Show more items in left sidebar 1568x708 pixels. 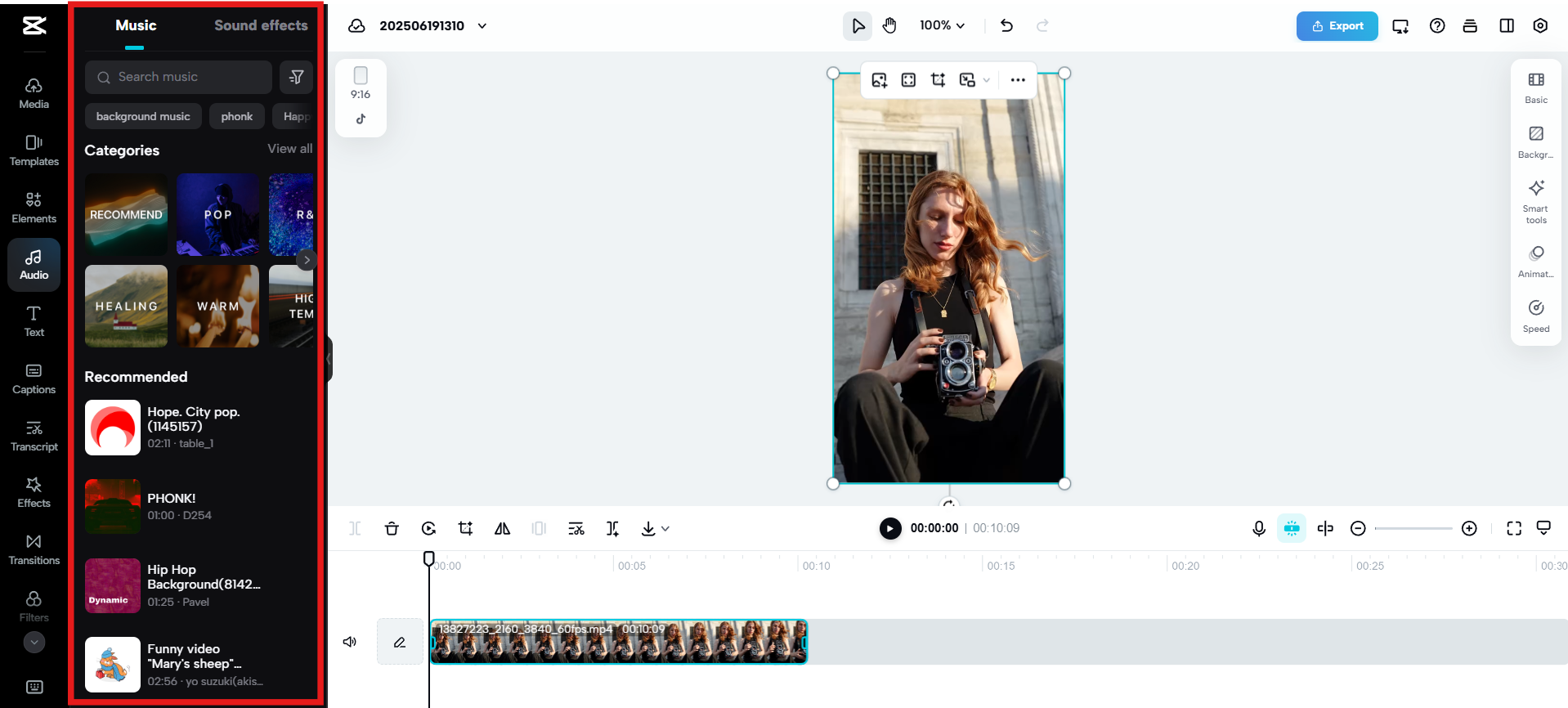click(34, 643)
